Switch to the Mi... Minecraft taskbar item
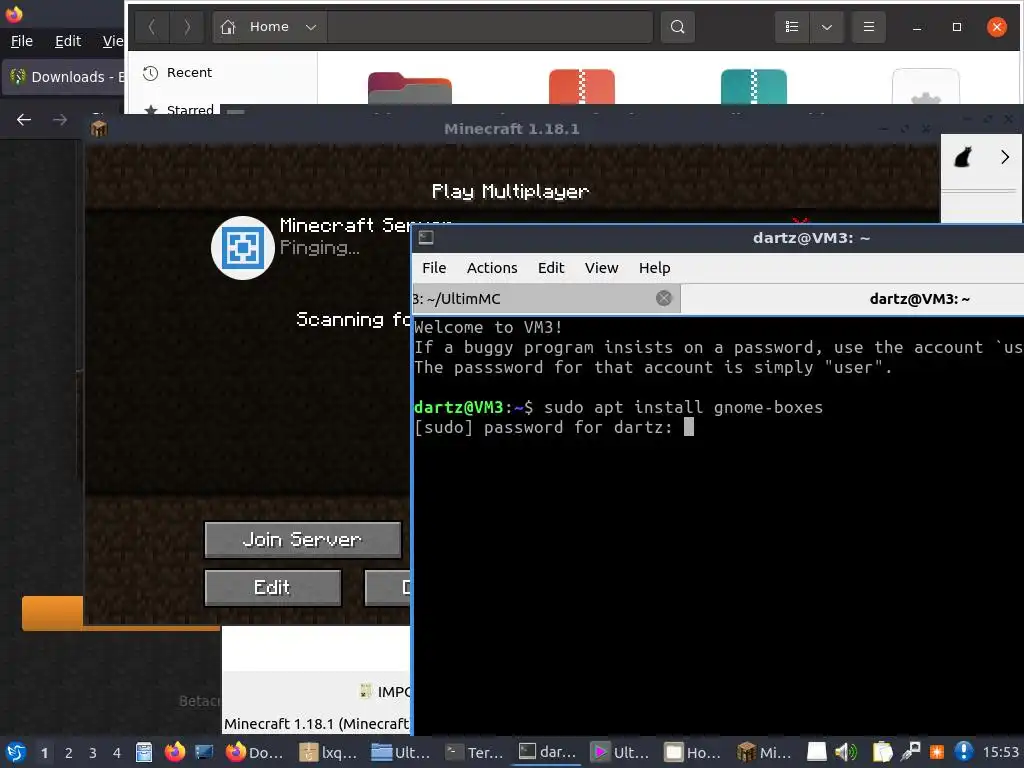The height and width of the screenshot is (768, 1024). [764, 752]
